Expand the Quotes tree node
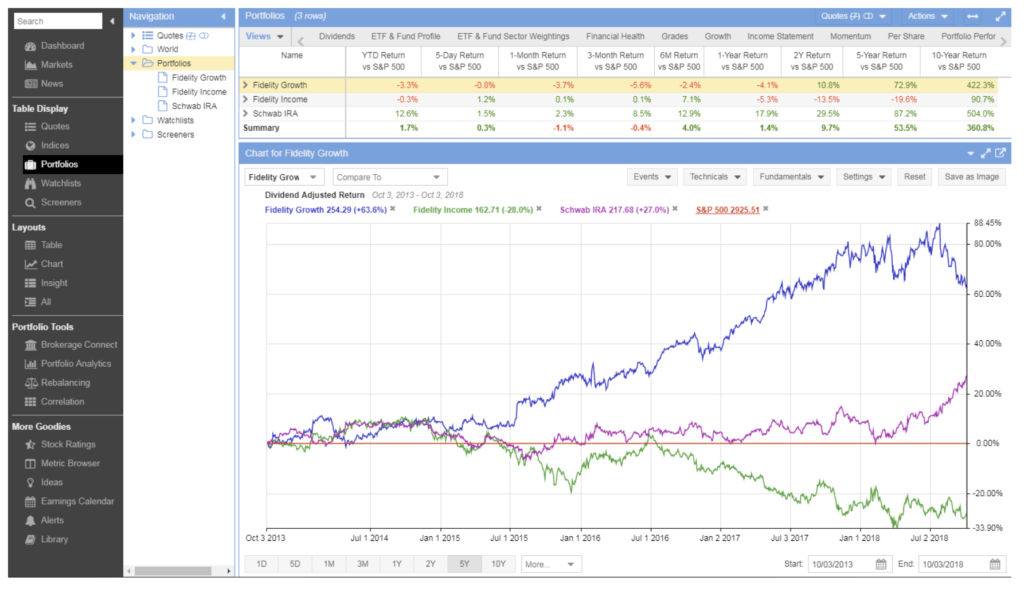The width and height of the screenshot is (1024, 589). coord(134,35)
